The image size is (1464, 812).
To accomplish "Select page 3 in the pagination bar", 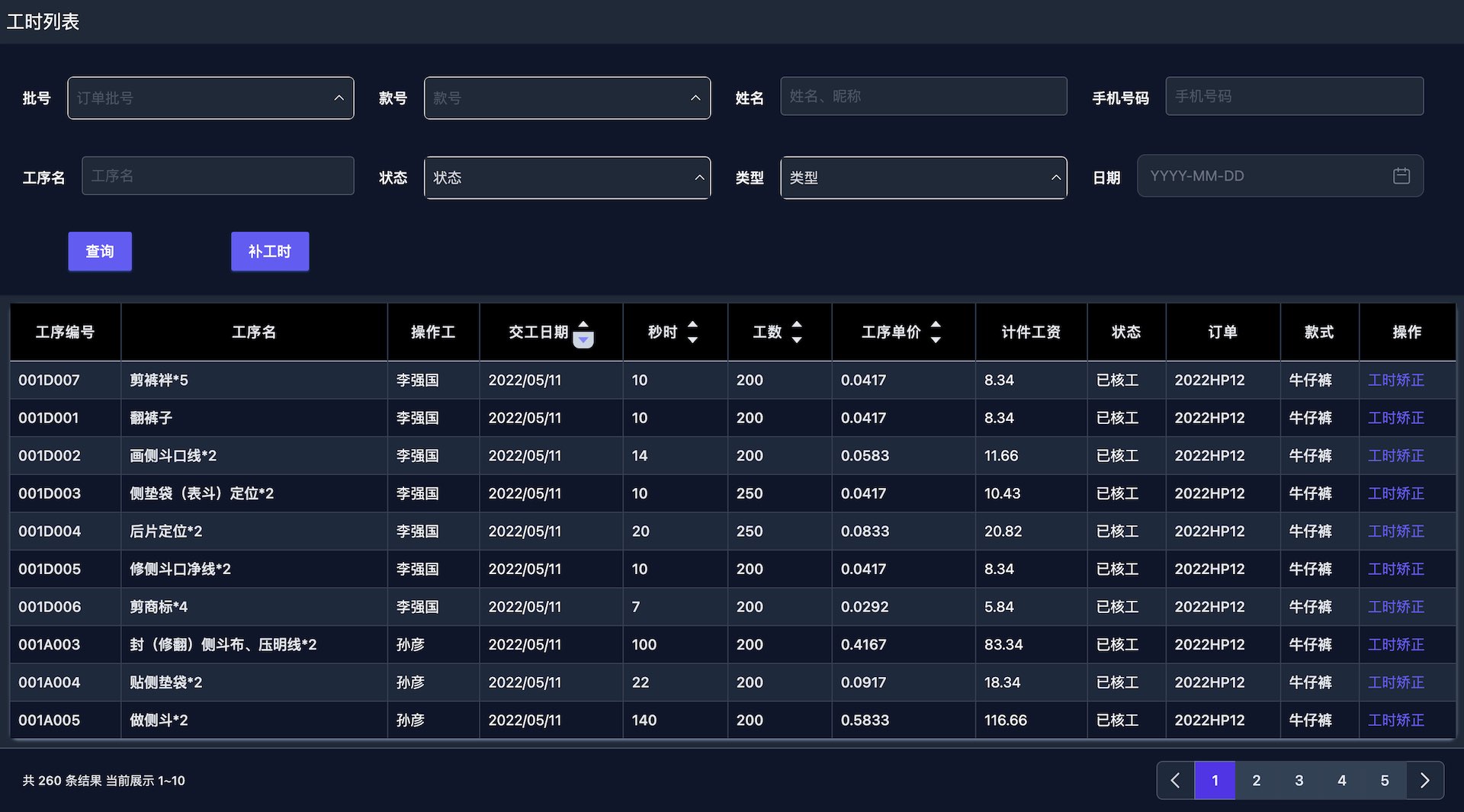I will (x=1299, y=780).
